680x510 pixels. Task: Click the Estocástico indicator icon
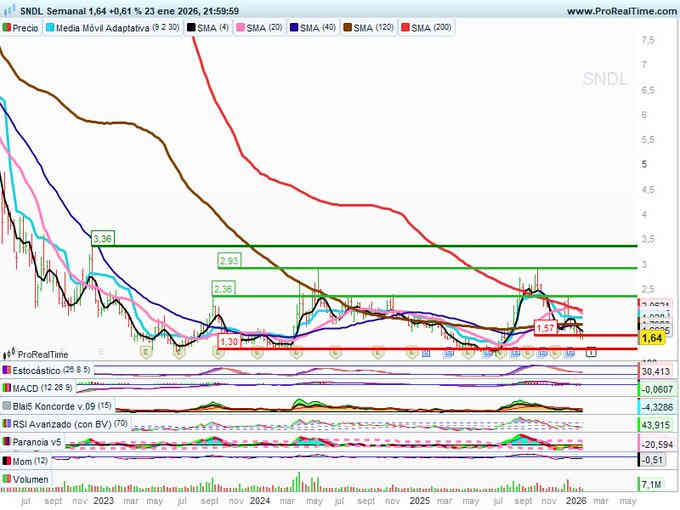point(8,370)
